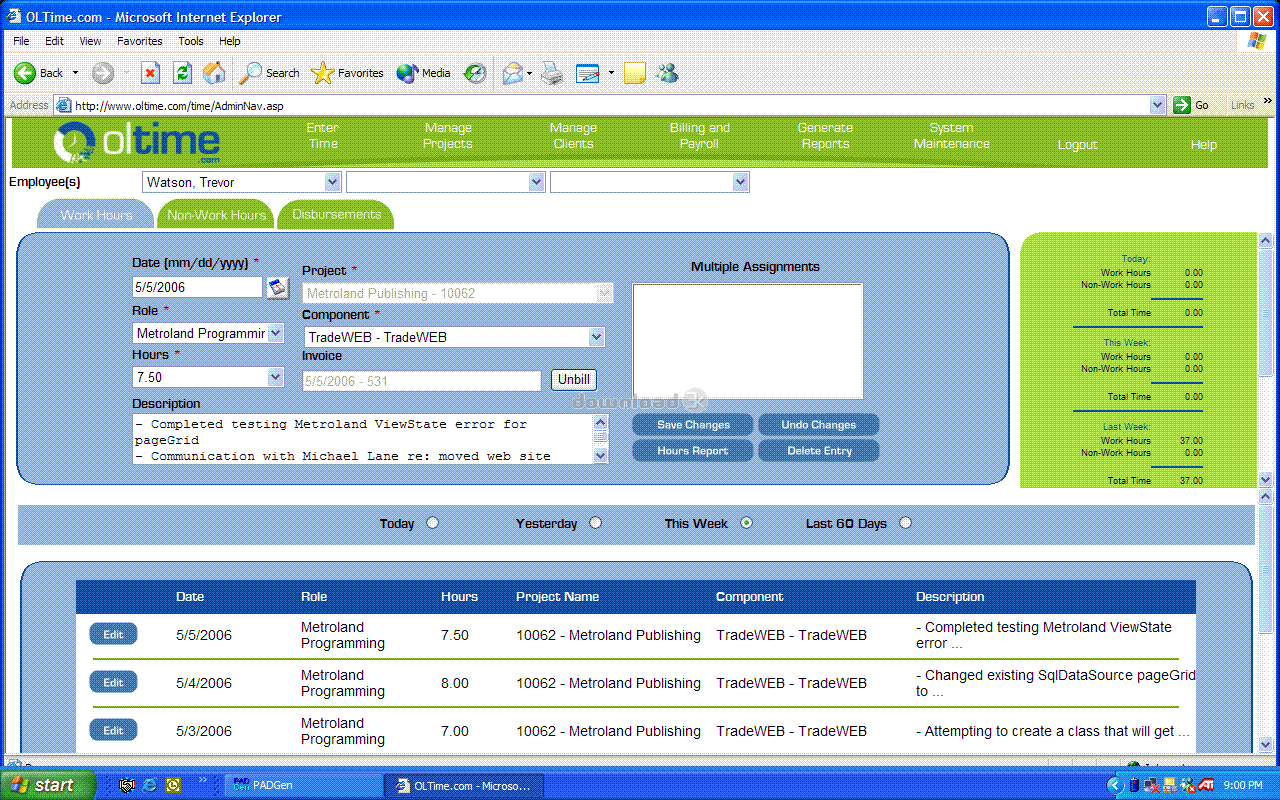
Task: Switch to the Non-Work Hours tab
Action: click(216, 215)
